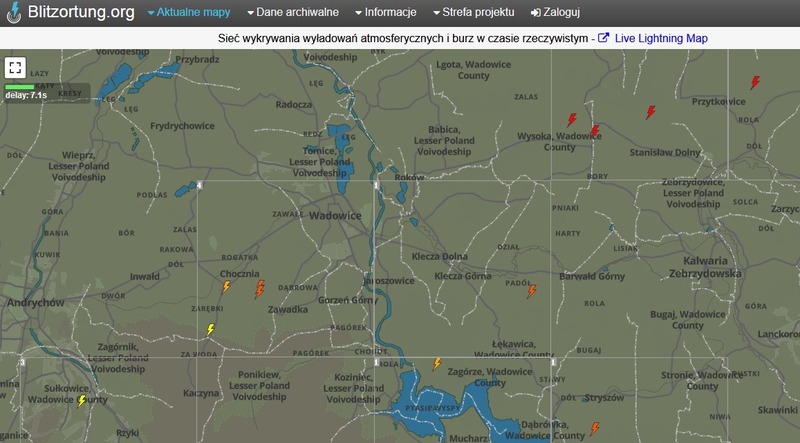
Task: Select the orange lightning strike near Stryszów
Action: pos(595,428)
